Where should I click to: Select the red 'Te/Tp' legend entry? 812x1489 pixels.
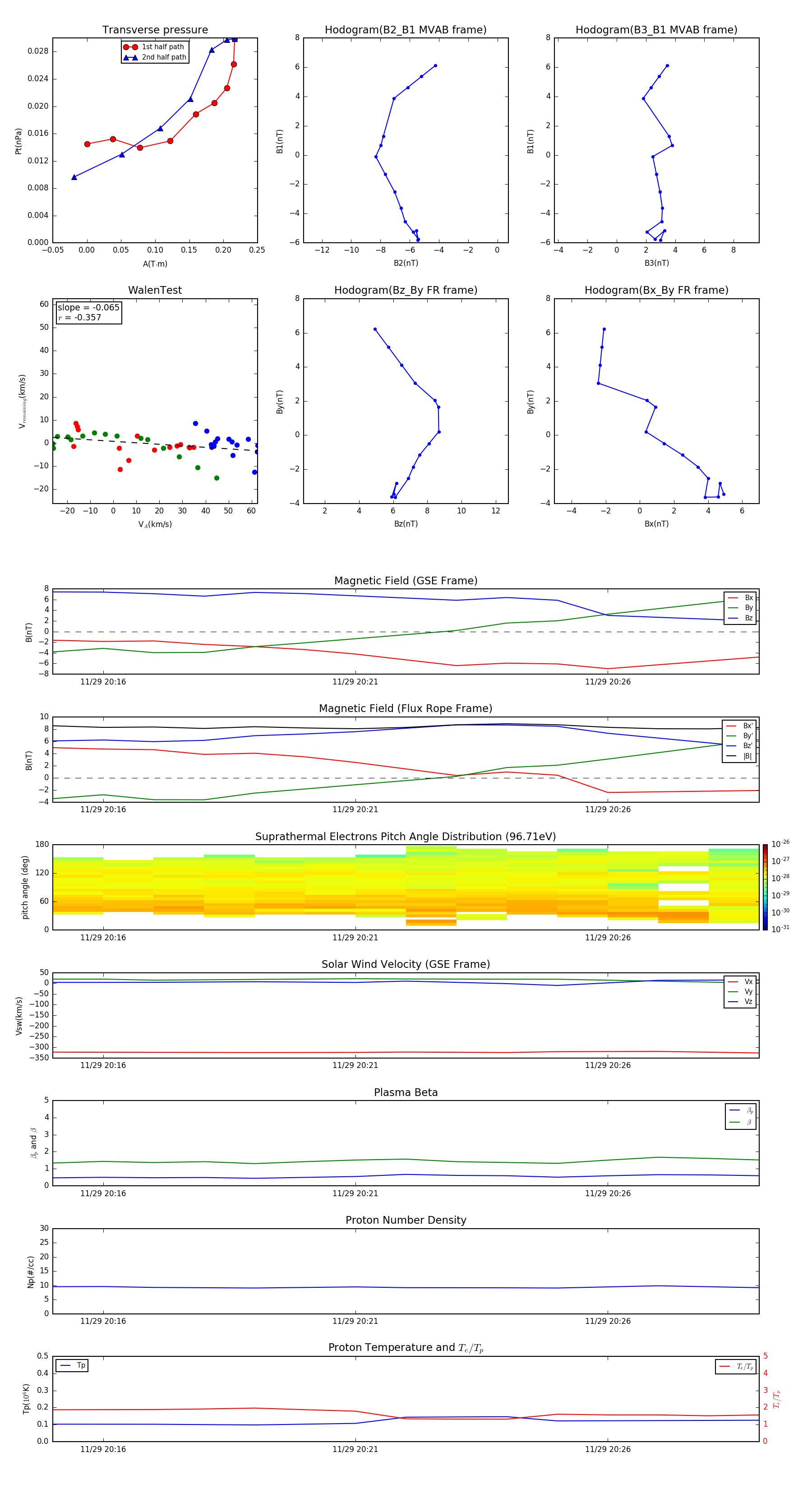736,1366
